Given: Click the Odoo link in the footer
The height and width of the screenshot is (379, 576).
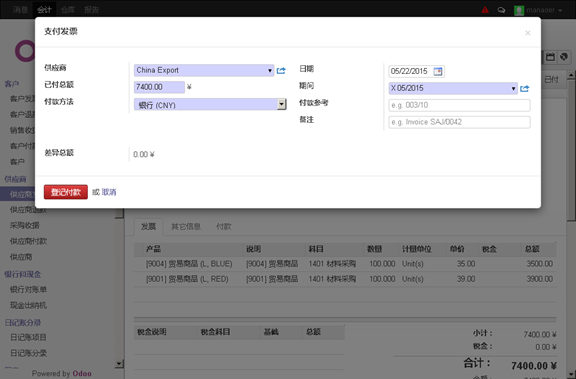Looking at the screenshot, I should (x=82, y=373).
